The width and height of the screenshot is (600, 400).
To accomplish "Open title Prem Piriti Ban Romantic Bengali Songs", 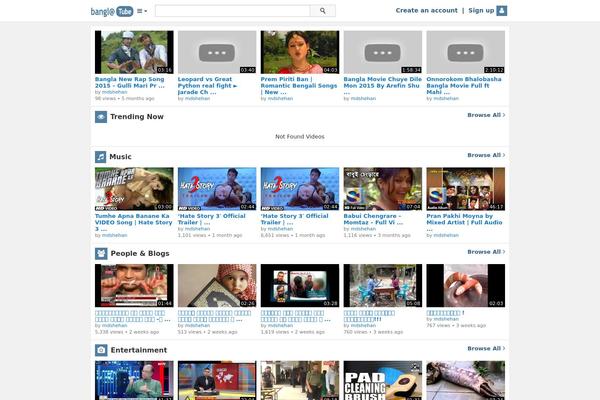I will (299, 85).
